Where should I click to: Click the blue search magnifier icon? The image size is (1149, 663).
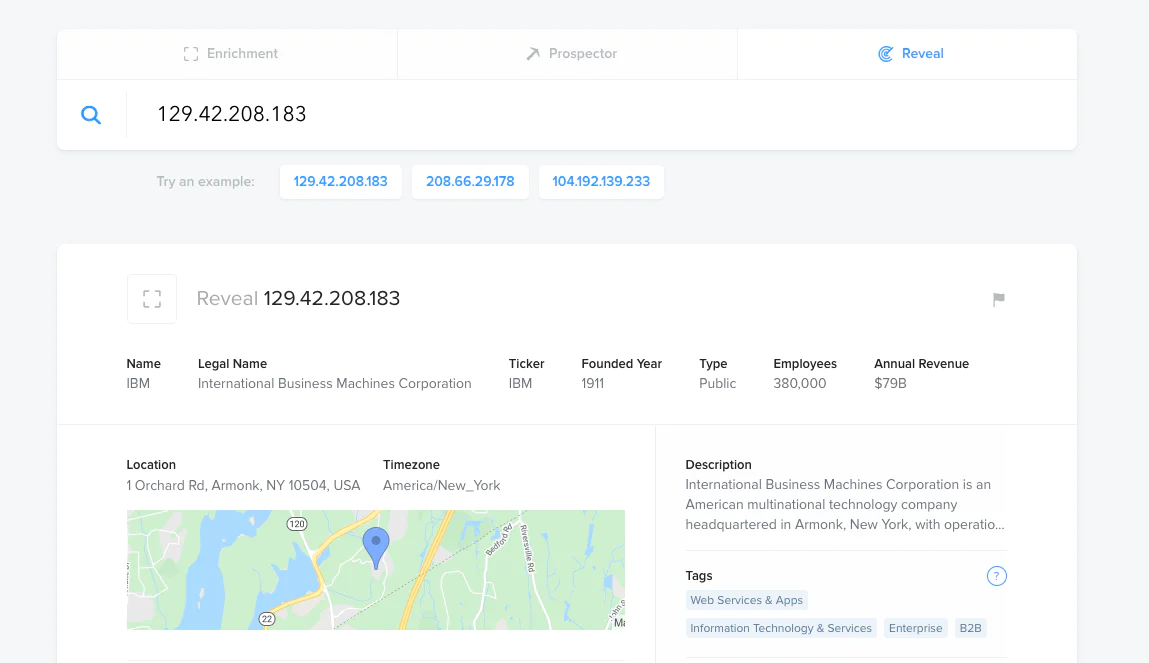tap(91, 115)
